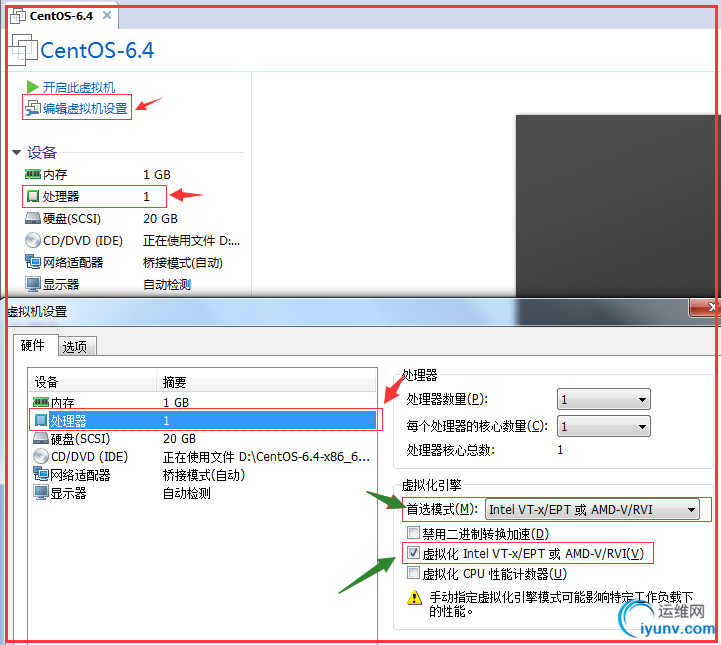Select CD/DVD (IDE) row in settings list
Image resolution: width=721 pixels, height=645 pixels.
click(x=202, y=457)
